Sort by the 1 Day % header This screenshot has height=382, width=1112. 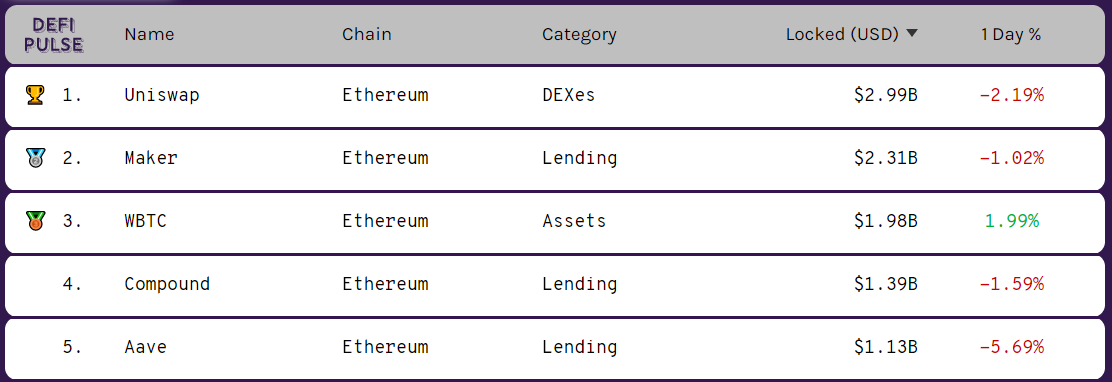(x=1011, y=34)
